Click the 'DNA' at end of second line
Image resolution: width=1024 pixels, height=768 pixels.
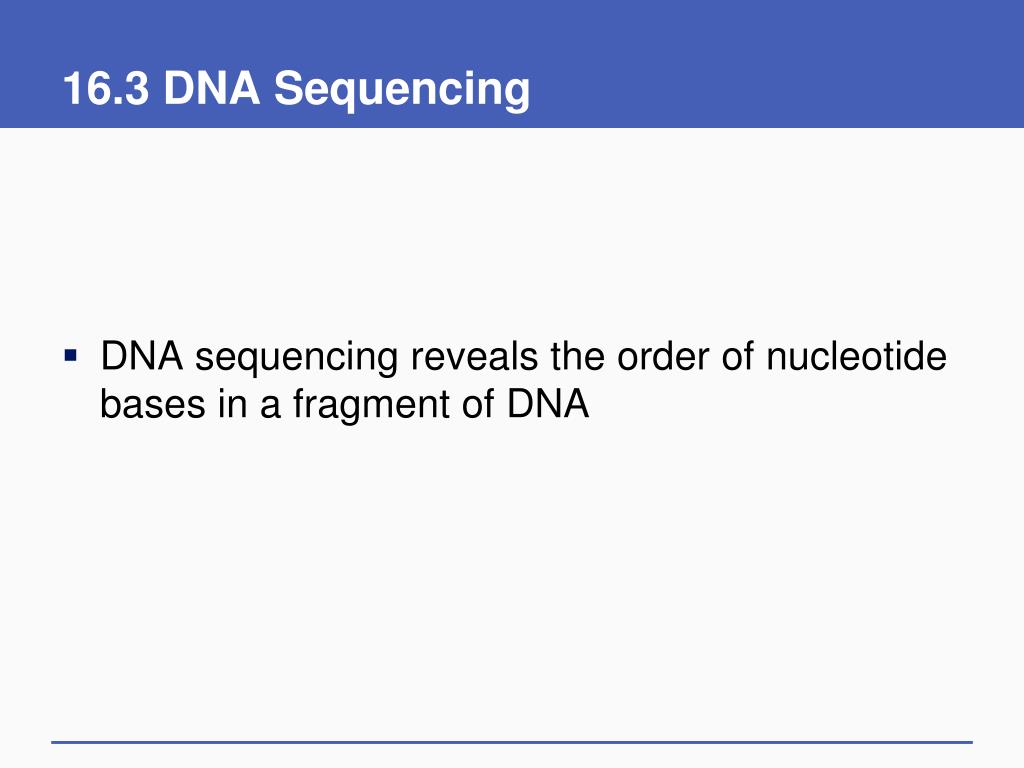pyautogui.click(x=548, y=404)
